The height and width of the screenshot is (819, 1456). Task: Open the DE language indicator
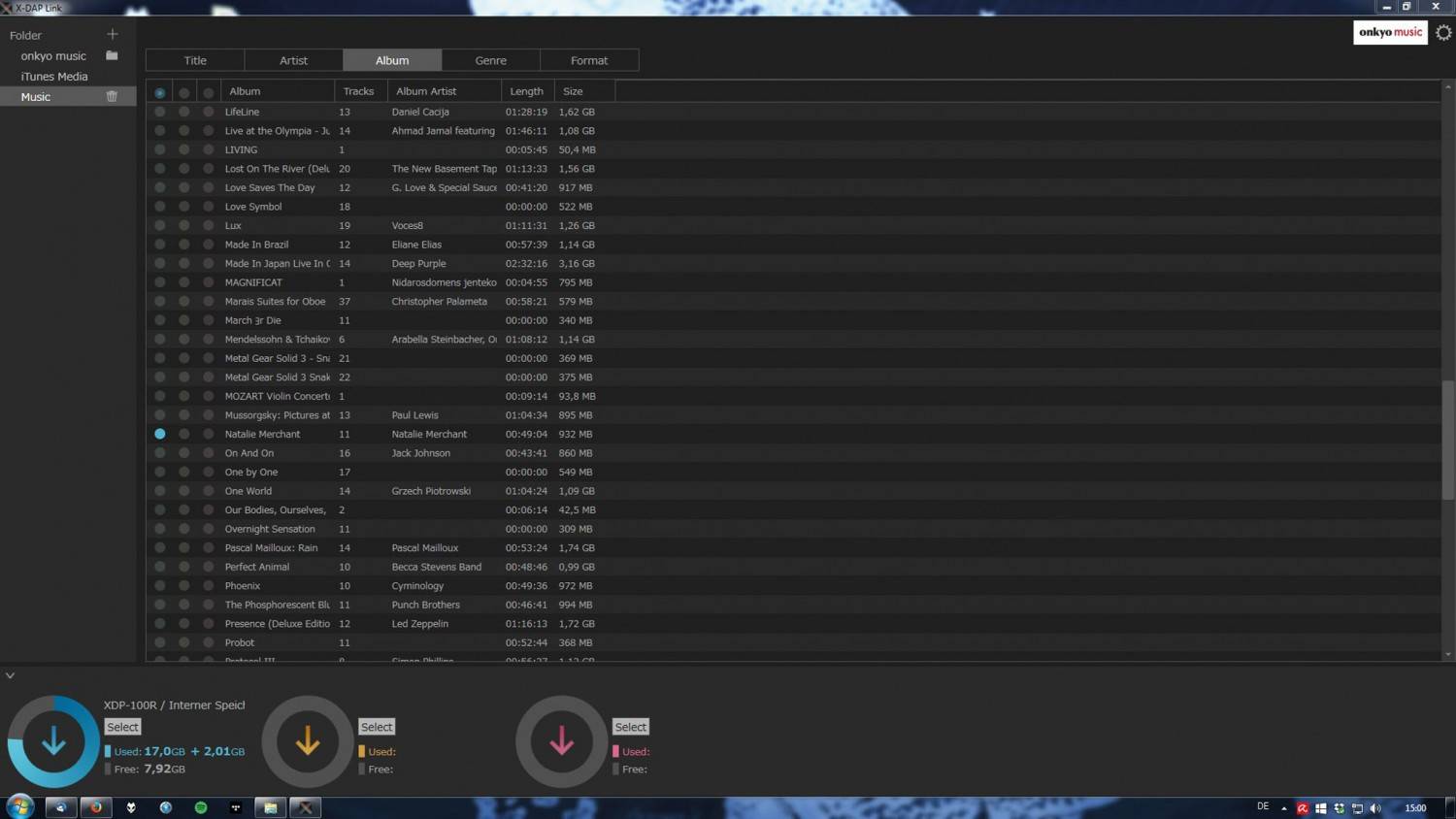point(1263,806)
